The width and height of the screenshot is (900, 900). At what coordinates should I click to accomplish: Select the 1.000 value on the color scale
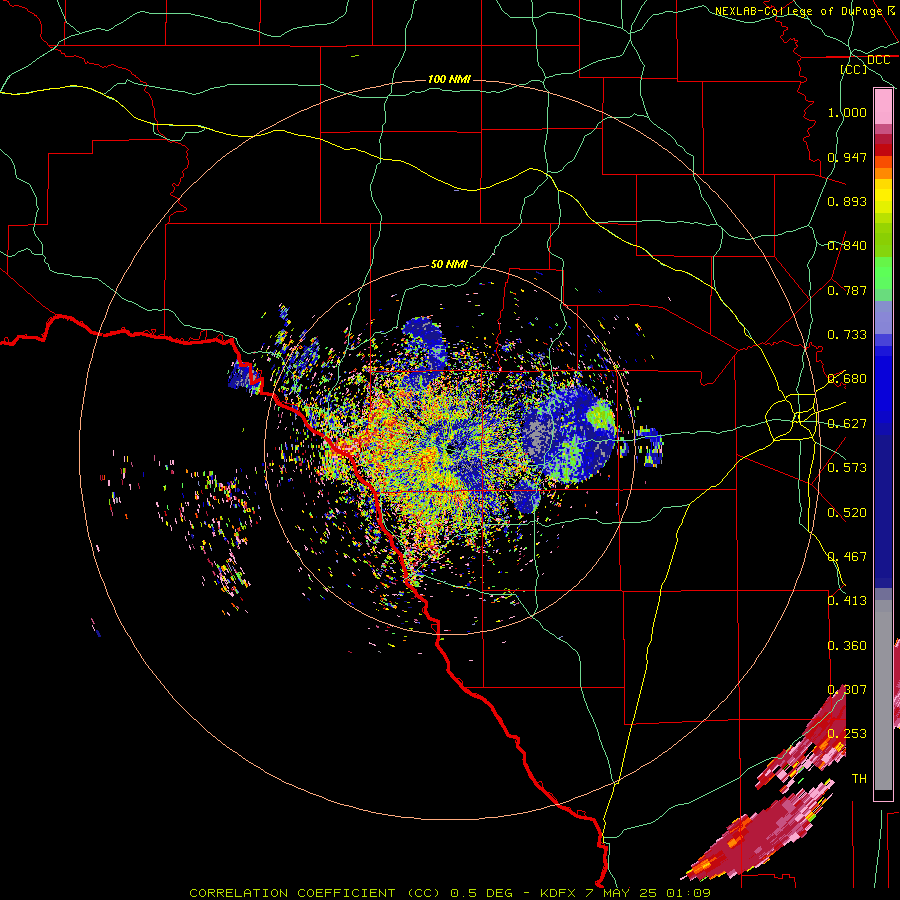click(847, 112)
